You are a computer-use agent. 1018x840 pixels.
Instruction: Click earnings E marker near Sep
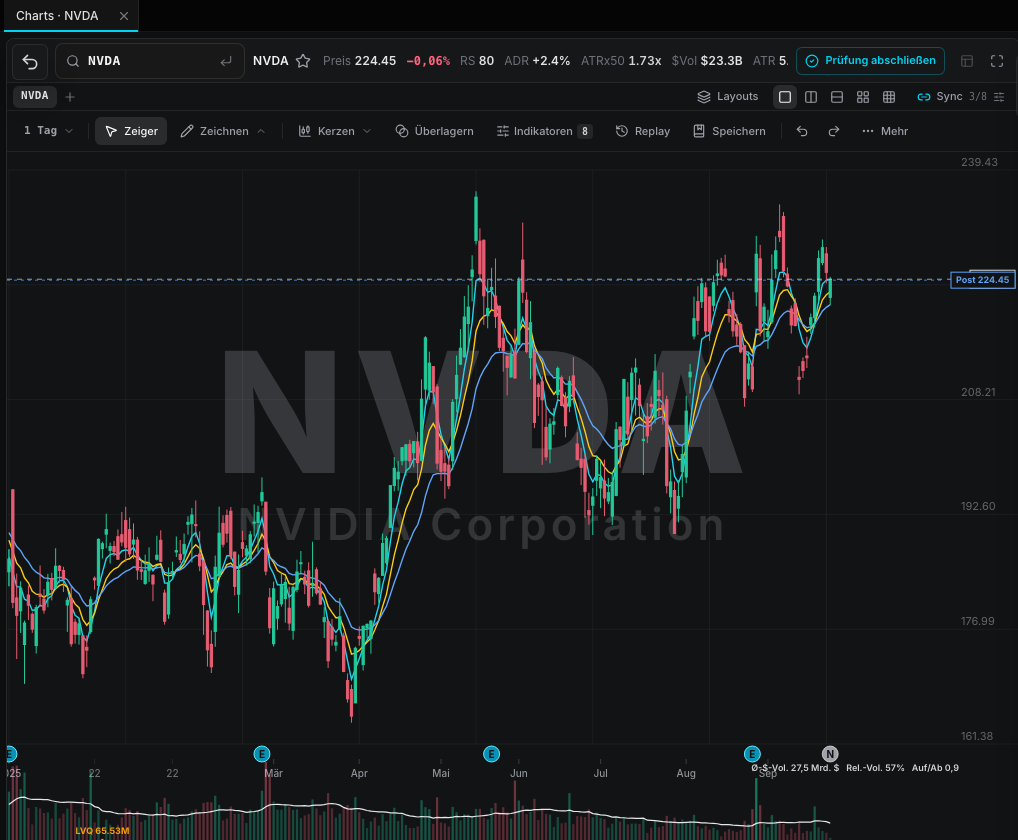click(x=752, y=754)
